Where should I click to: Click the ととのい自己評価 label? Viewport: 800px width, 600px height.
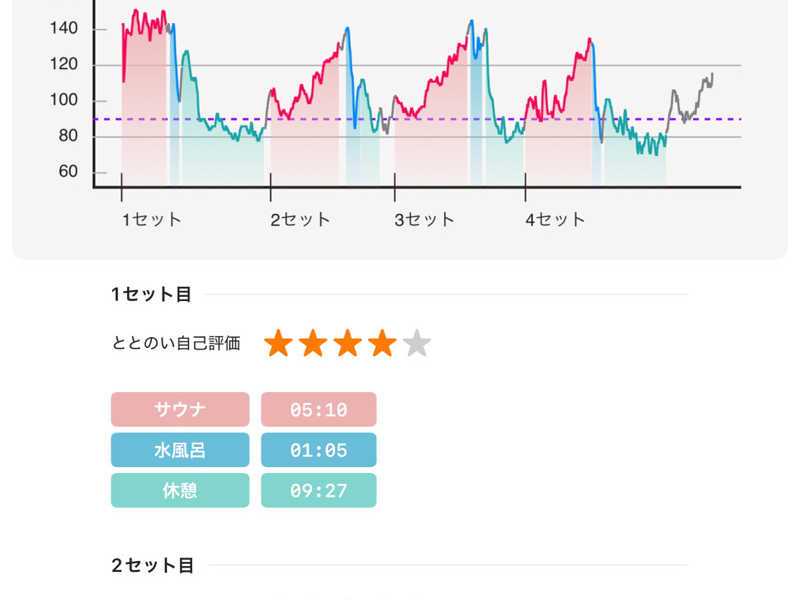click(176, 343)
